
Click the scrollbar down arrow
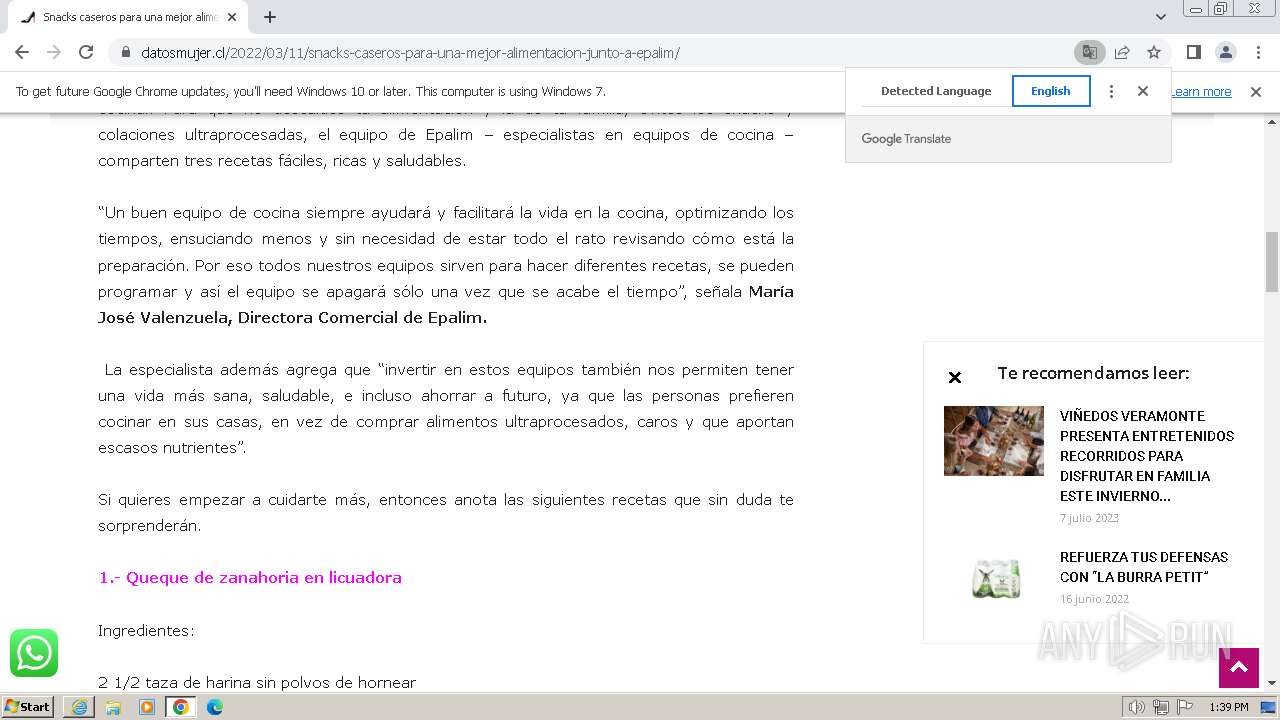[1272, 683]
